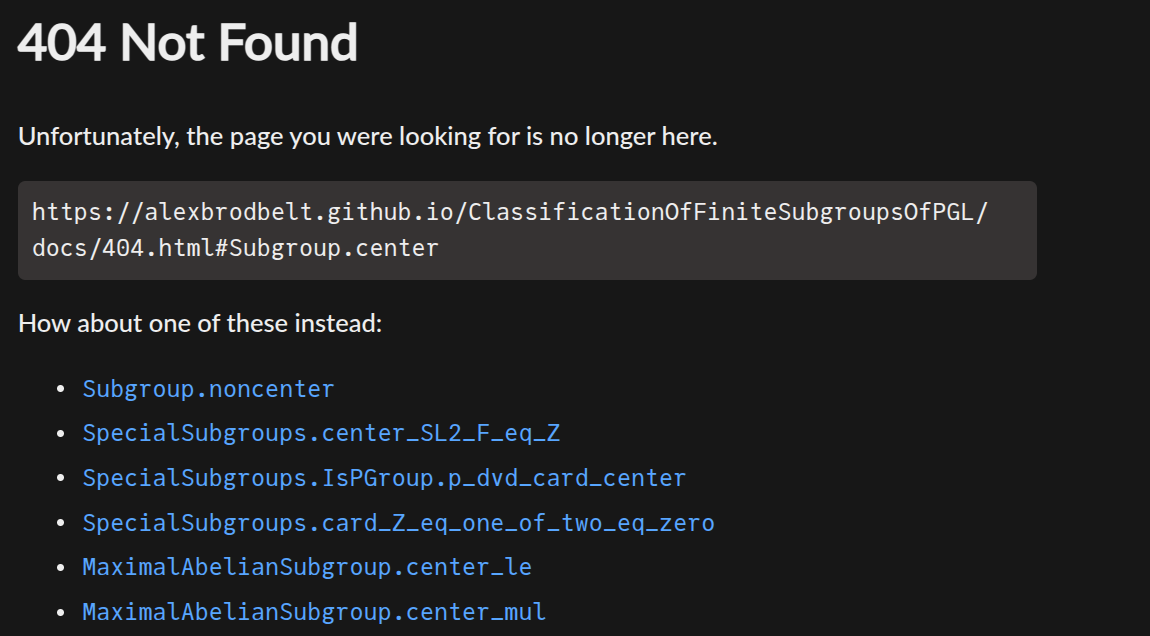Open SpecialSubgroups.center_SL2_F_eq_Z suggestion
Viewport: 1150px width, 636px height.
[321, 434]
